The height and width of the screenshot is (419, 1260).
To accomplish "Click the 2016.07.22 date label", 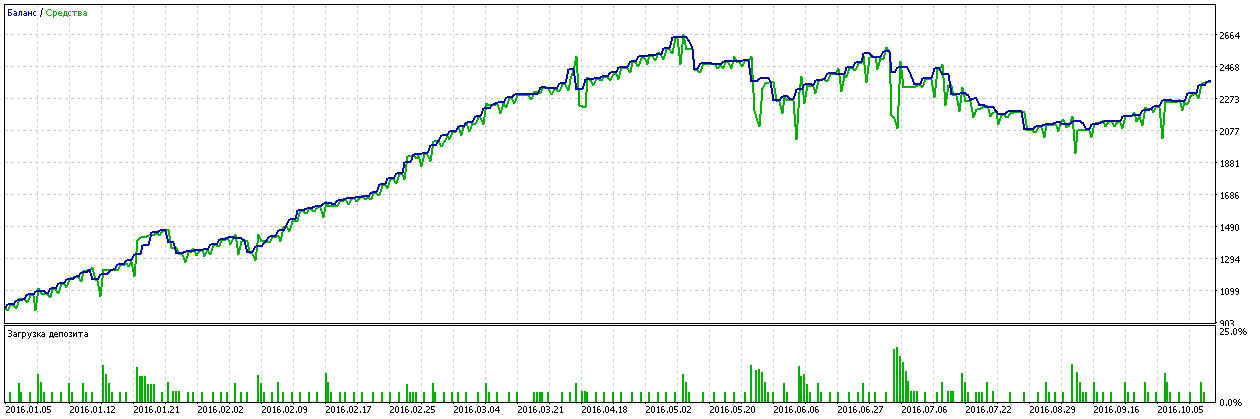I will [988, 409].
